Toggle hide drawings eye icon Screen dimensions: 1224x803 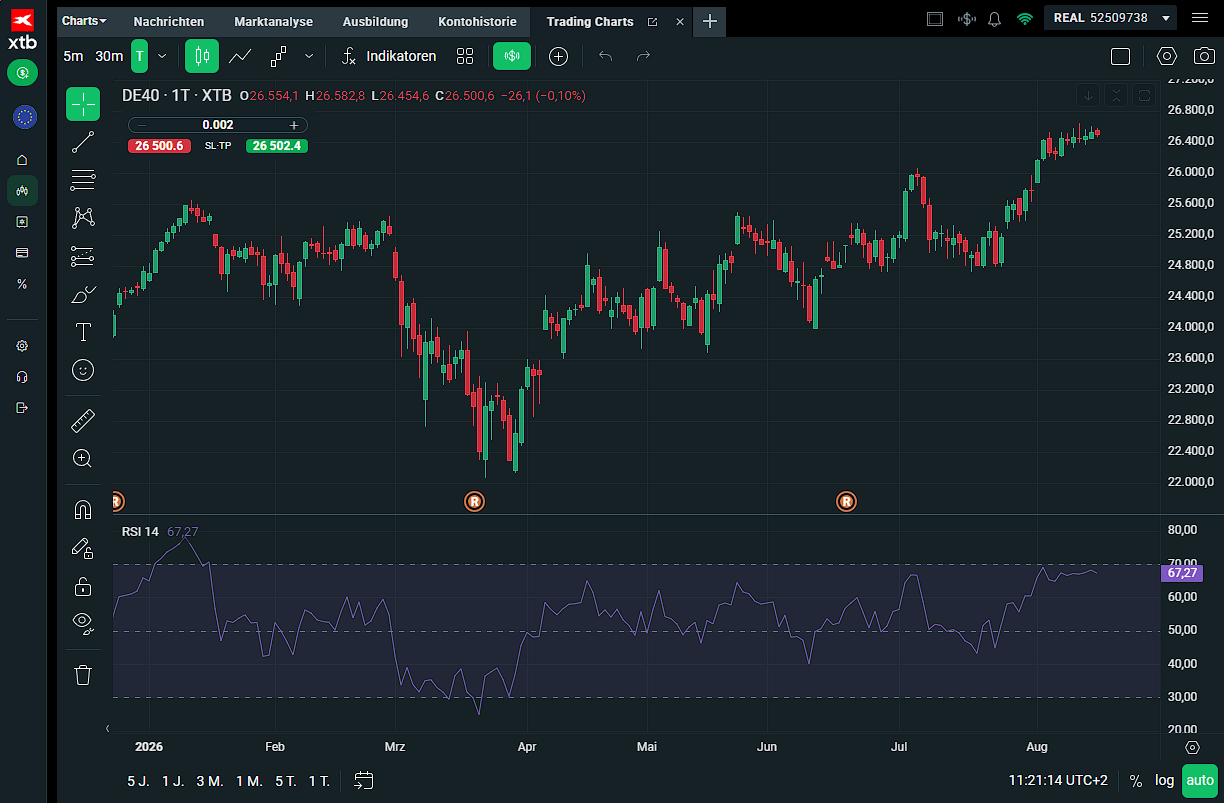[x=83, y=623]
